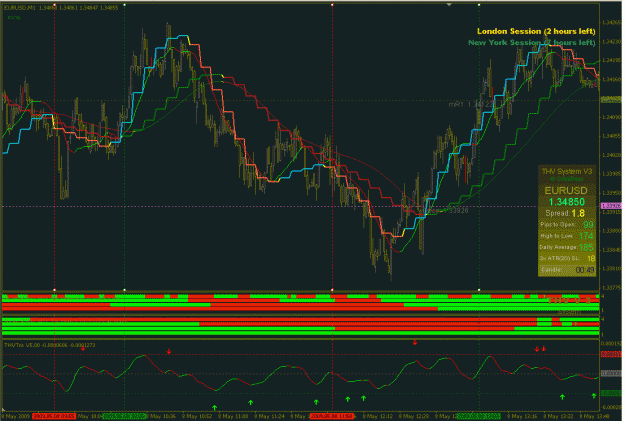This screenshot has height=421, width=625.
Task: Click the pink 1.33926 price tag on the price axis
Action: pyautogui.click(x=611, y=206)
